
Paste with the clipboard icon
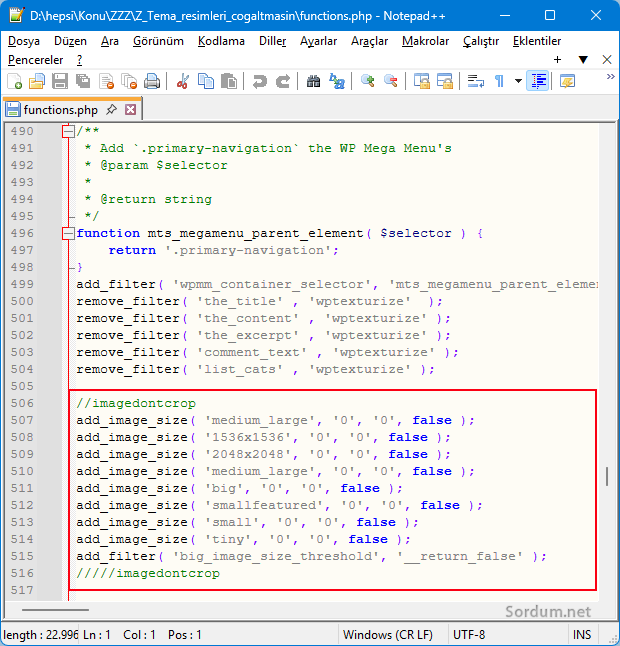tap(229, 81)
